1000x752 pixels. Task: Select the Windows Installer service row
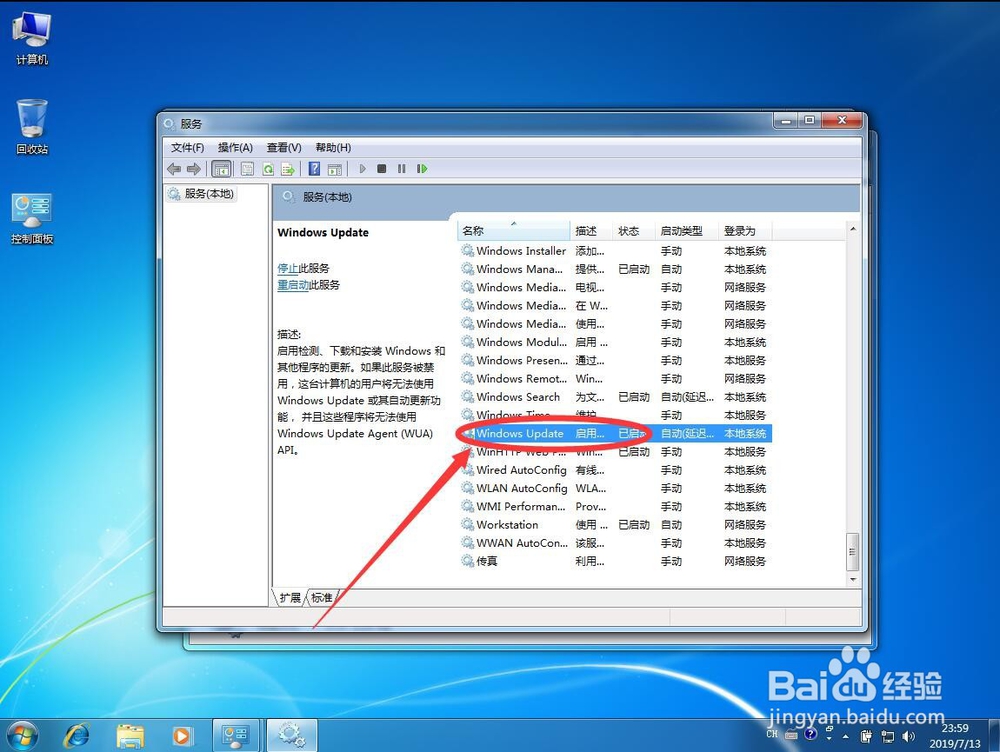[615, 251]
